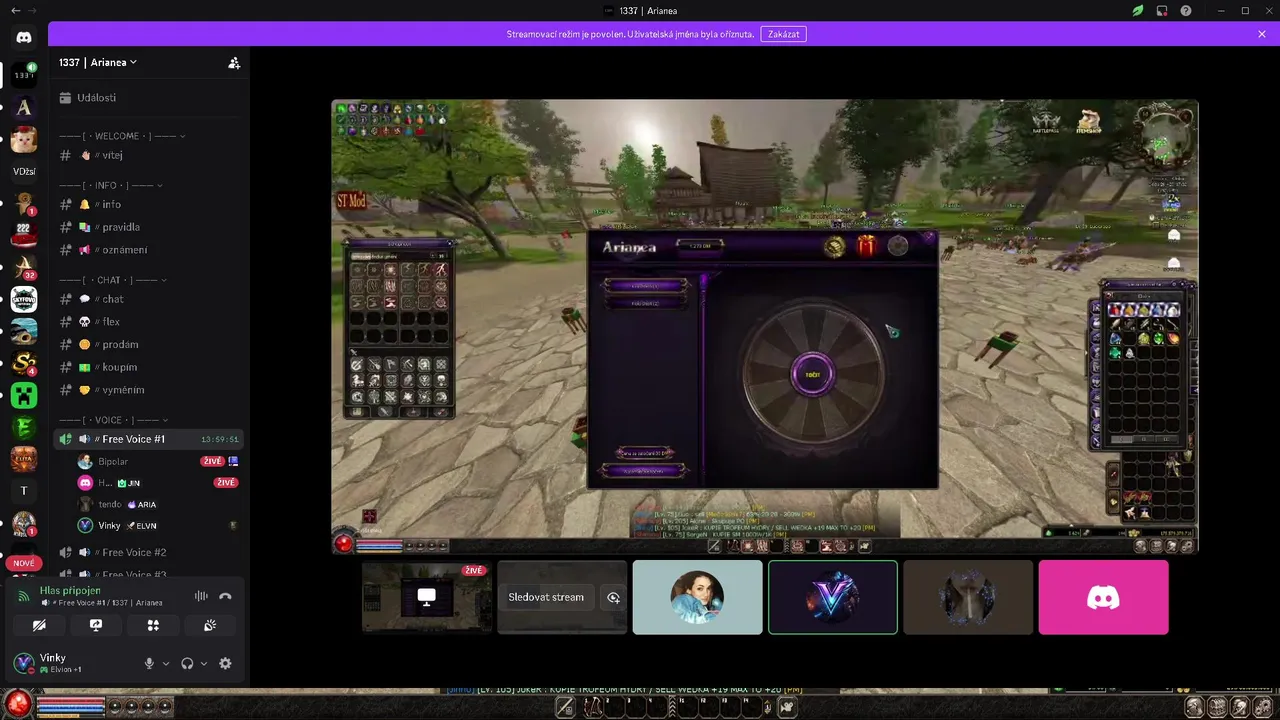This screenshot has height=720, width=1280.
Task: Toggle noise suppression waveform icon
Action: coord(201,596)
